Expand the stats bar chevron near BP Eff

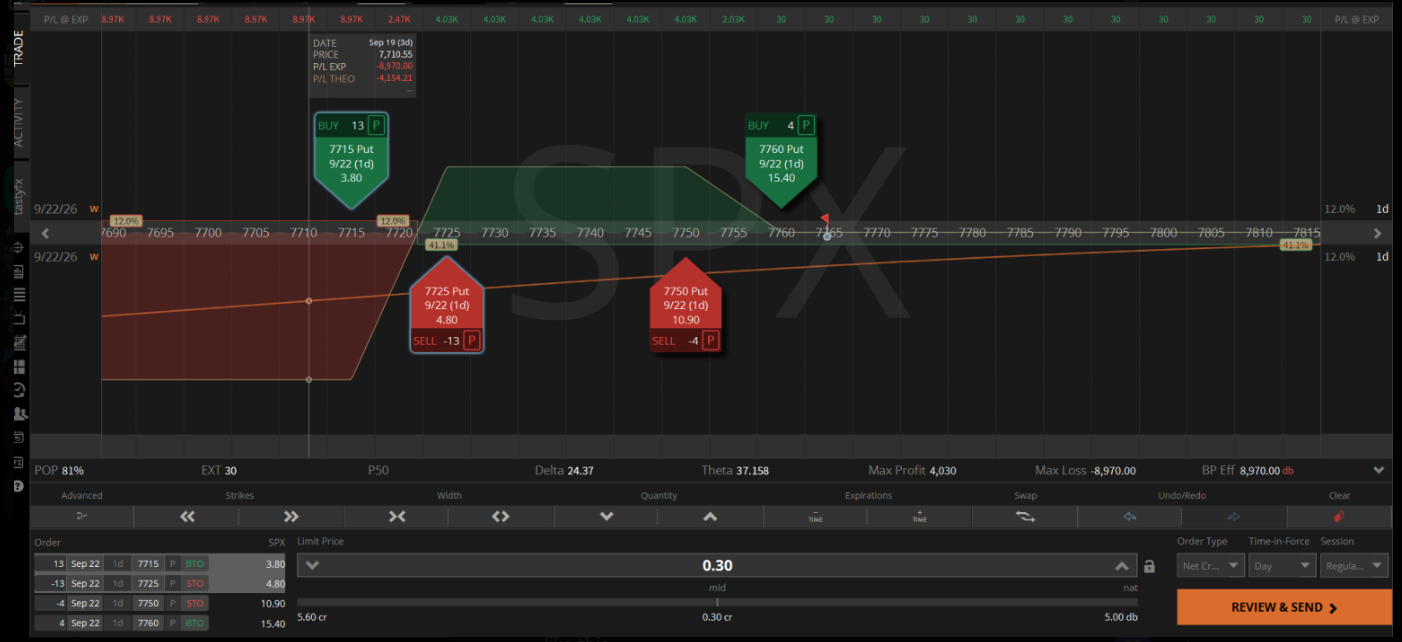point(1379,470)
